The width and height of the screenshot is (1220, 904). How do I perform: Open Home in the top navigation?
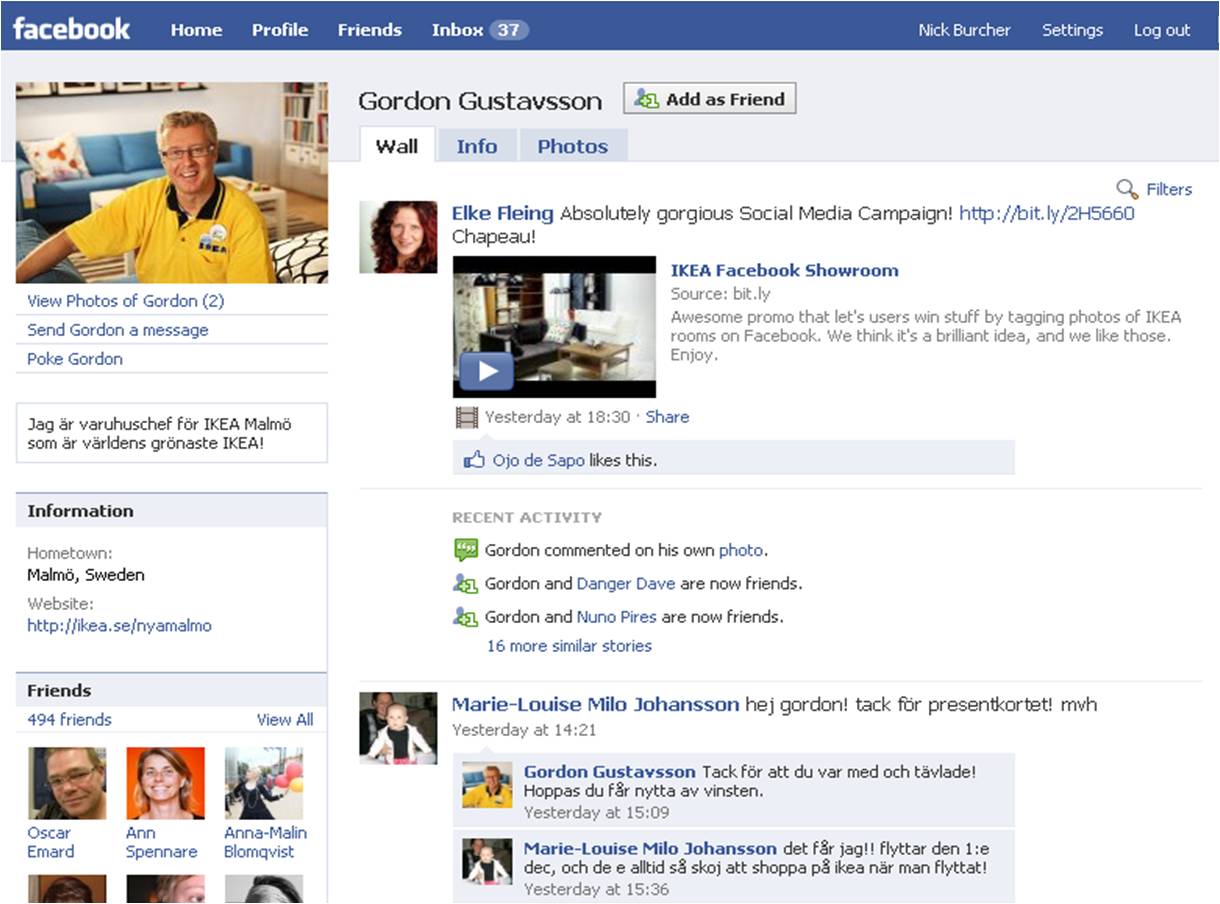[x=196, y=30]
